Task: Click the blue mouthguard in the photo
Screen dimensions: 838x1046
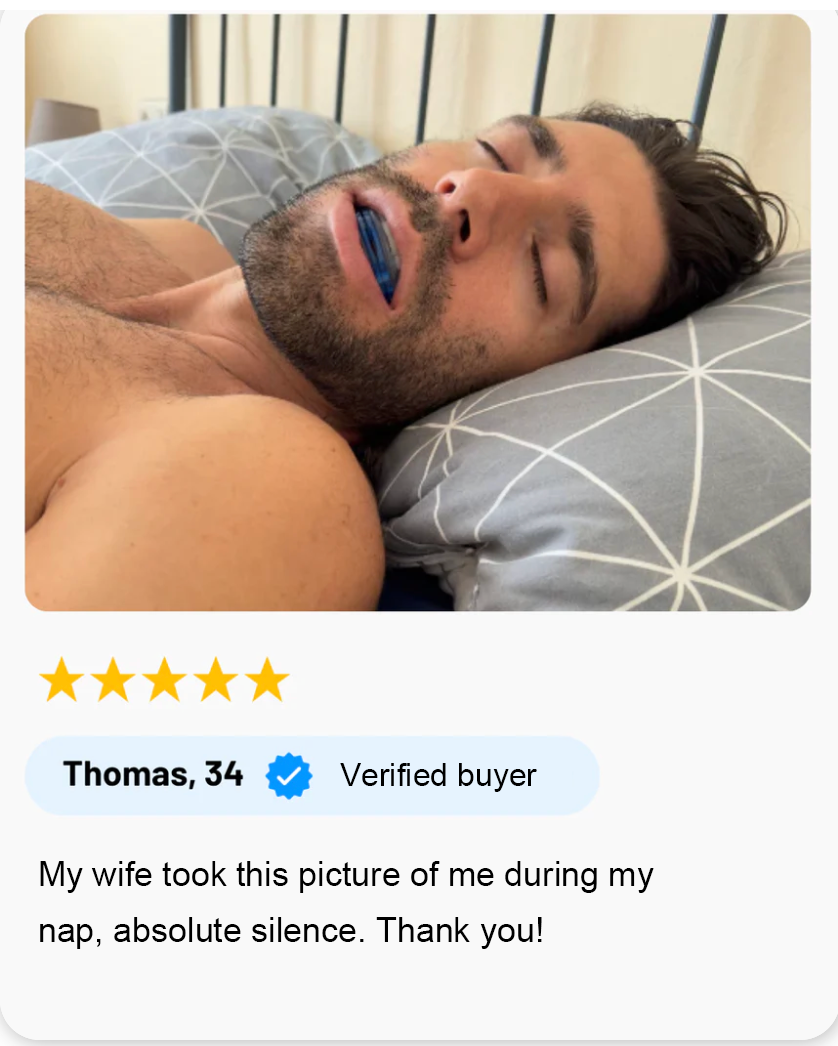Action: pos(378,253)
